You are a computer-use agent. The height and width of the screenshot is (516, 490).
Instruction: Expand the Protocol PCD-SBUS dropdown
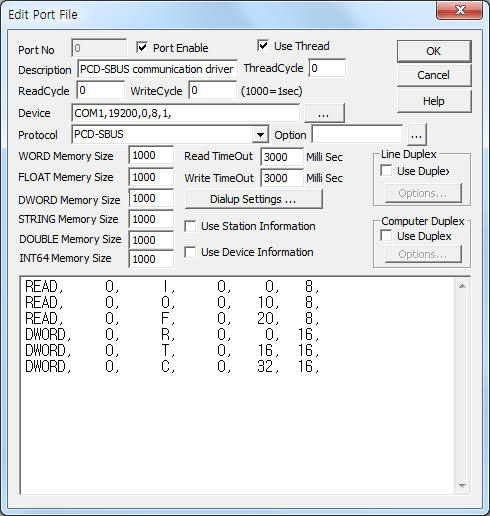[x=260, y=135]
